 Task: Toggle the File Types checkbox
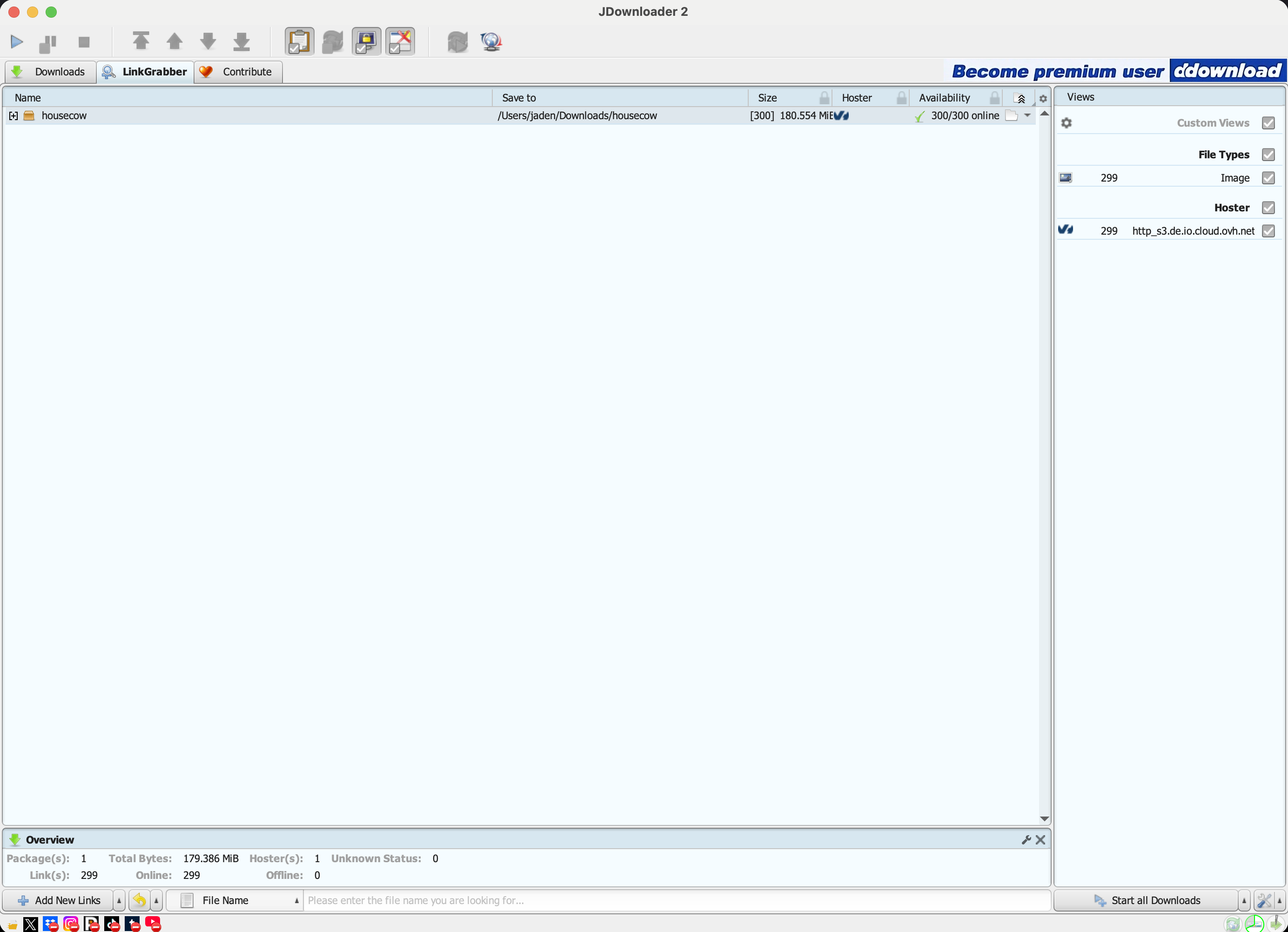pos(1268,155)
